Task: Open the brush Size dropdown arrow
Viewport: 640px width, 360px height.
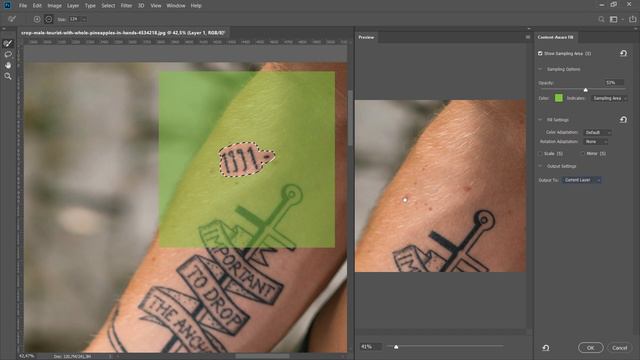Action: pyautogui.click(x=84, y=19)
